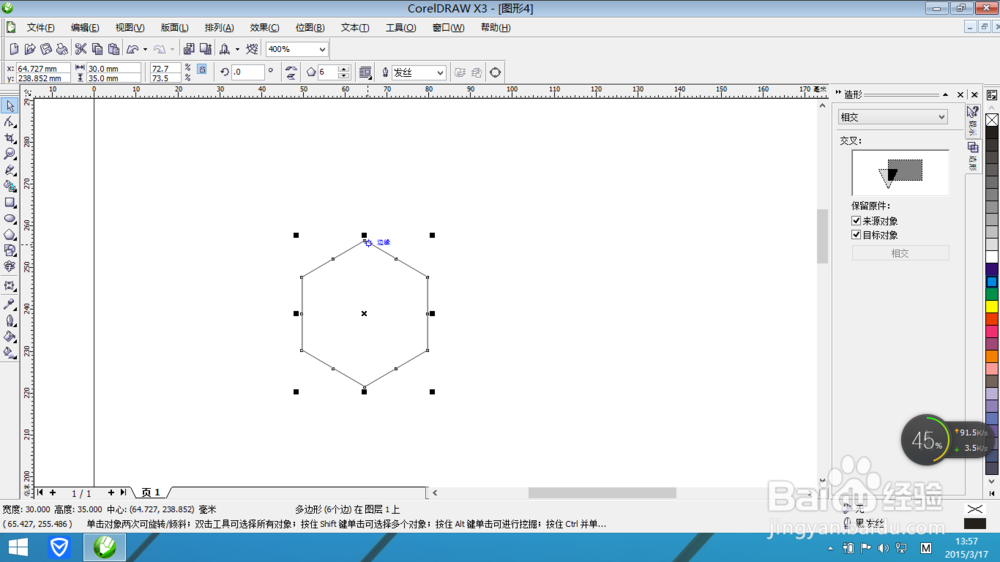This screenshot has width=1000, height=562.
Task: Click the 相交 button in docker
Action: click(900, 253)
